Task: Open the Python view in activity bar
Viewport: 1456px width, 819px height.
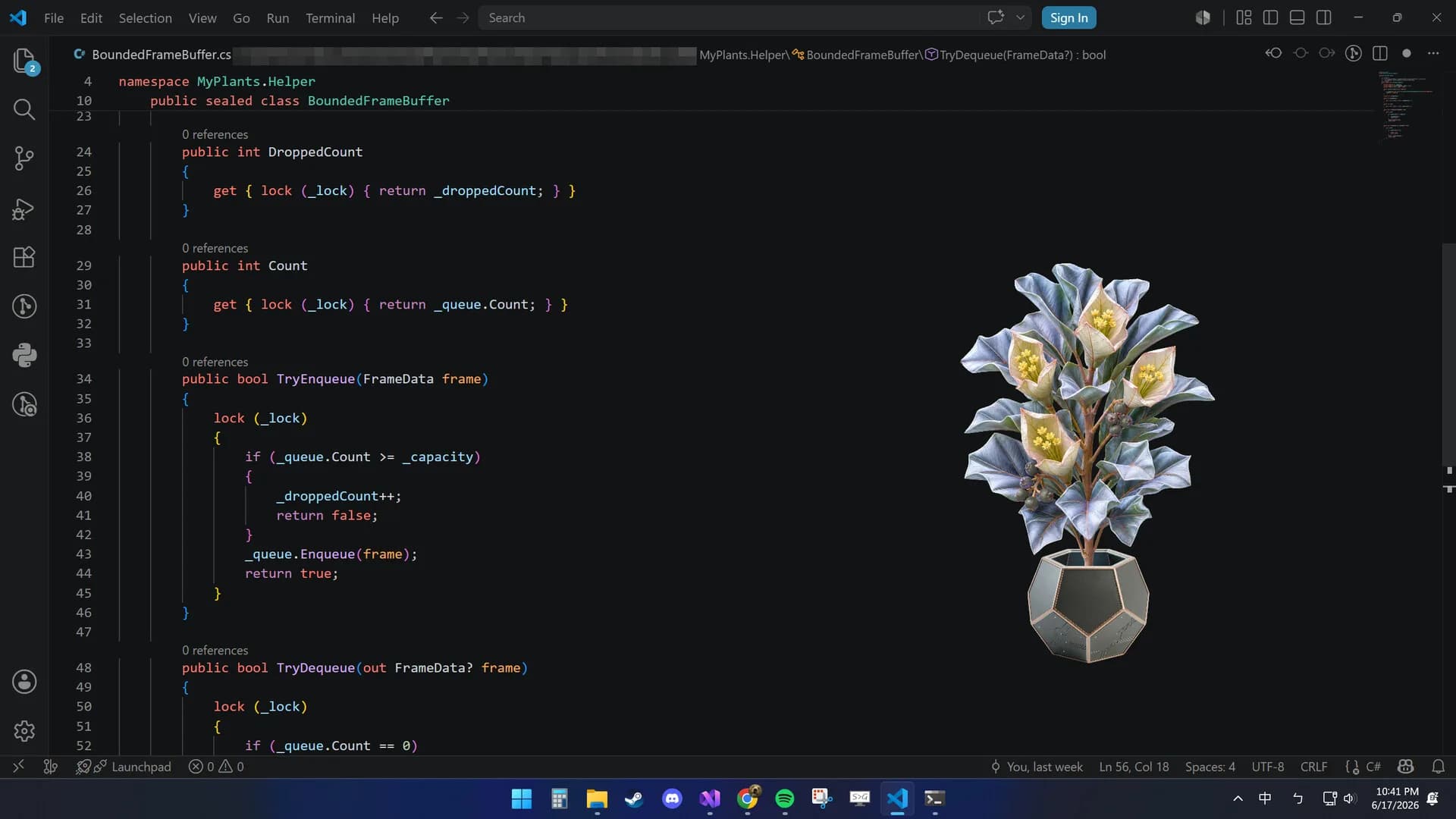Action: (24, 356)
